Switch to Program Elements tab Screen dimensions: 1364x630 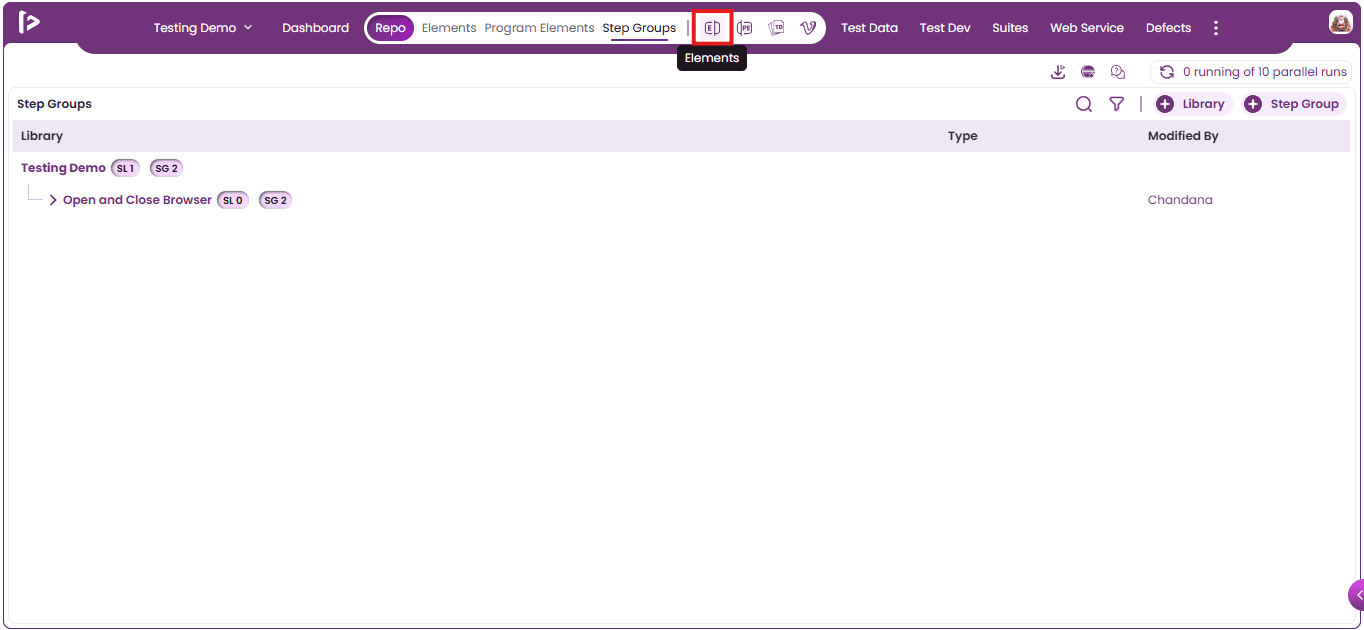tap(539, 28)
